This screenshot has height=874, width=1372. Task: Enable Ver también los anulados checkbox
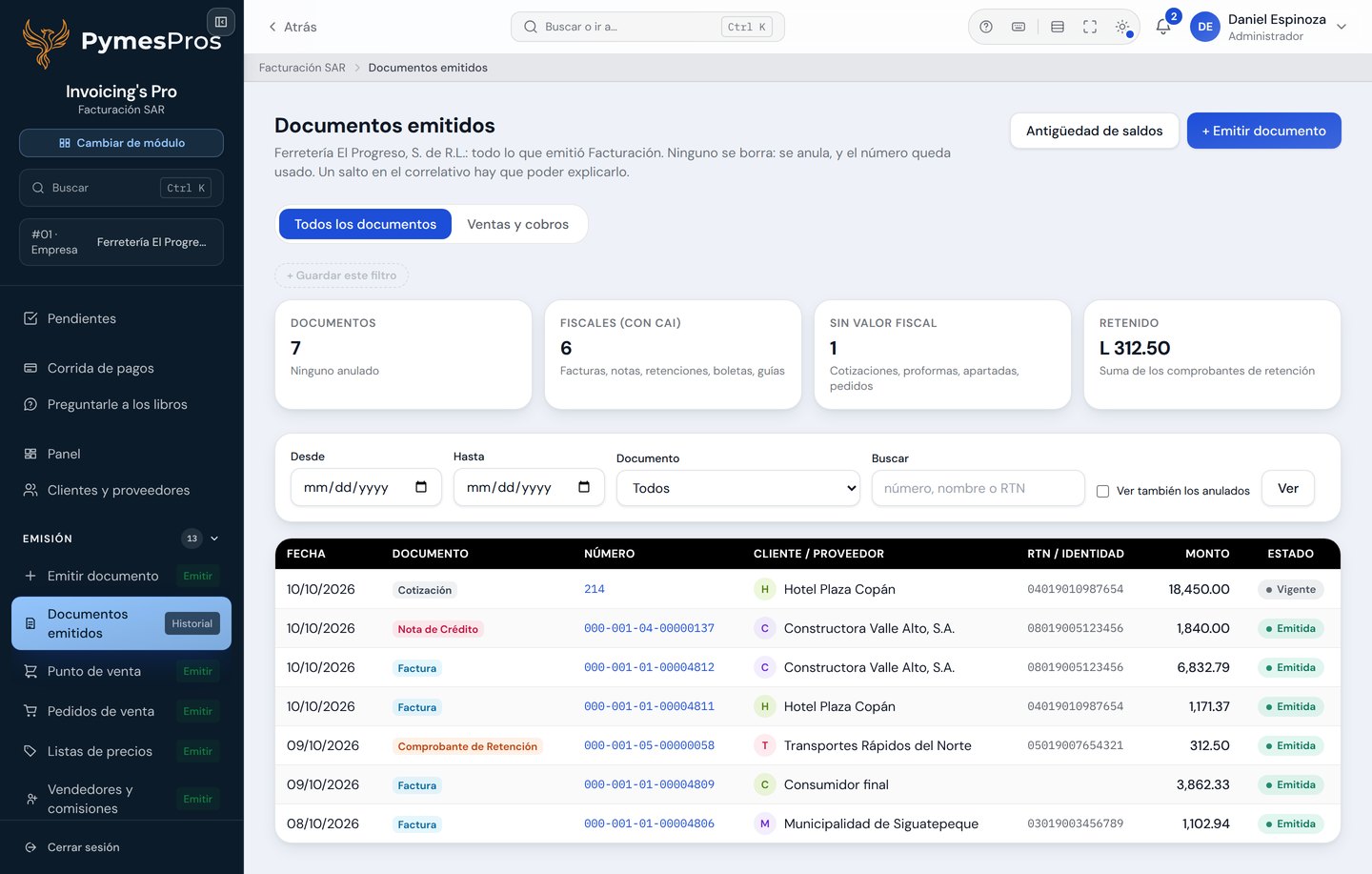(x=1102, y=491)
